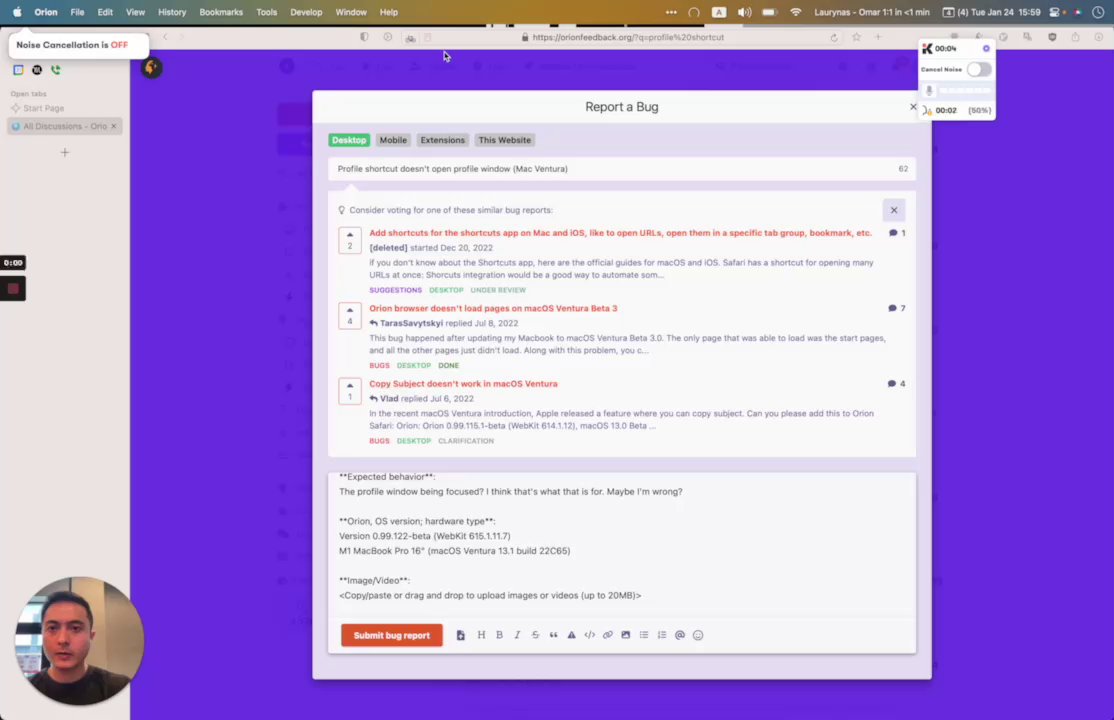Select the Desktop category tab
1114x720 pixels.
[349, 140]
